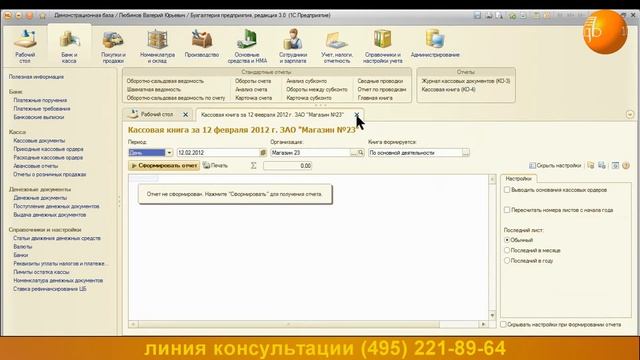Open Расходные кассовые ордера
640x360 pixels.
[48, 158]
